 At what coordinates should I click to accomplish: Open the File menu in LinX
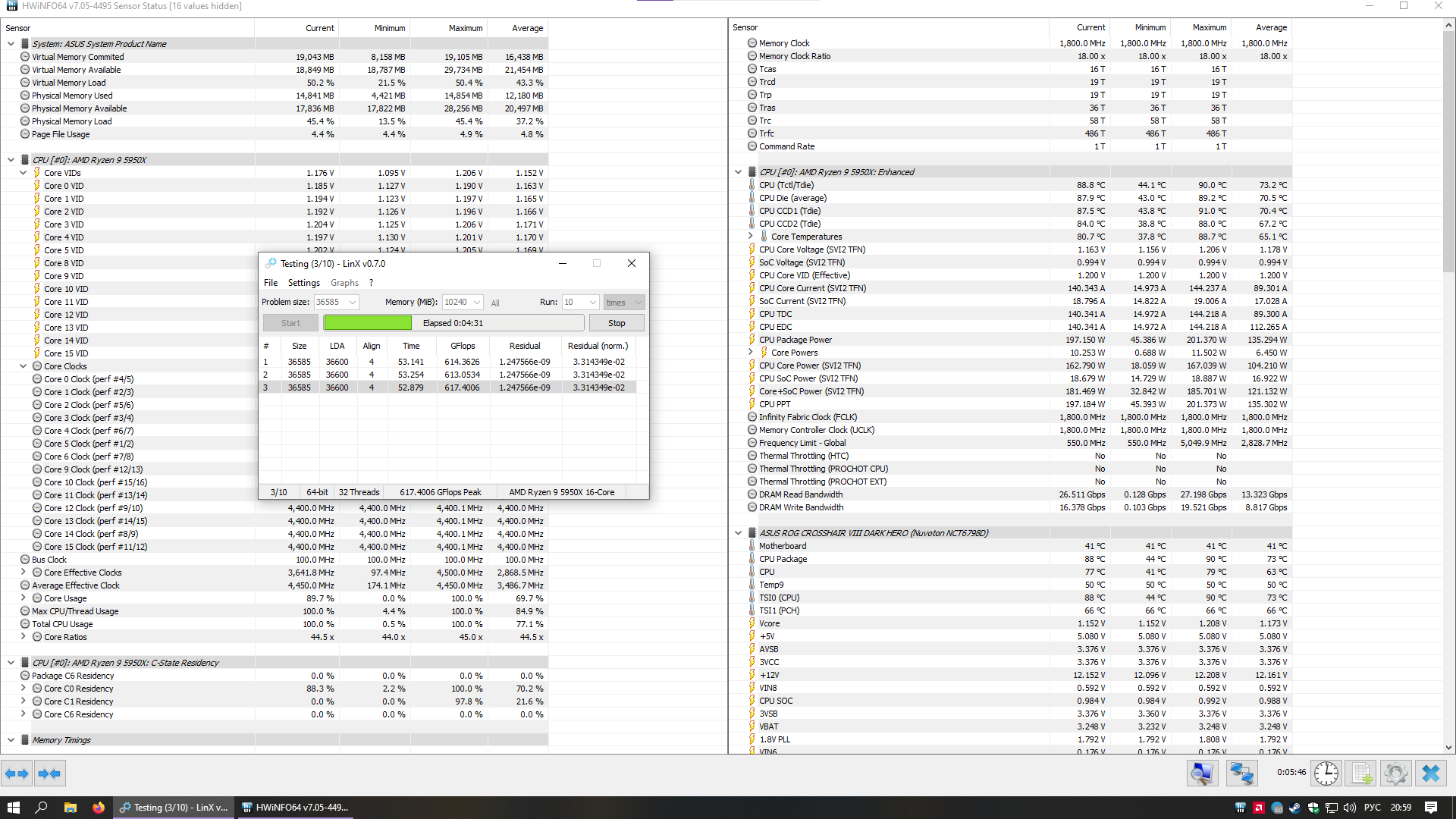270,283
